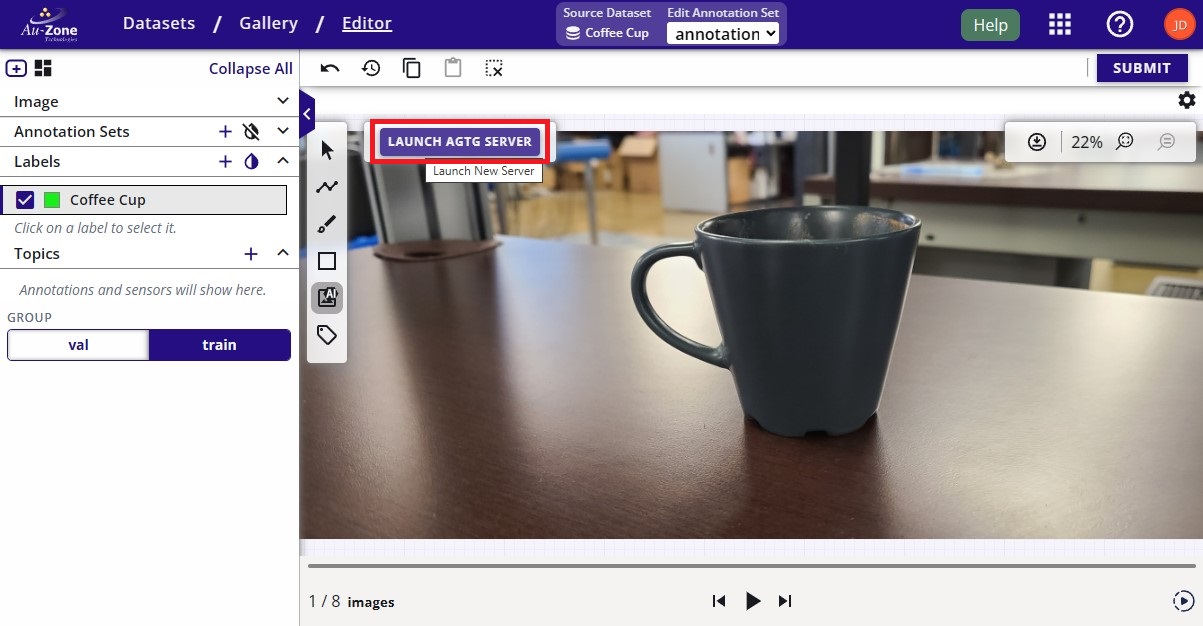The width and height of the screenshot is (1203, 626).
Task: Open the playback speed icon
Action: click(1182, 601)
